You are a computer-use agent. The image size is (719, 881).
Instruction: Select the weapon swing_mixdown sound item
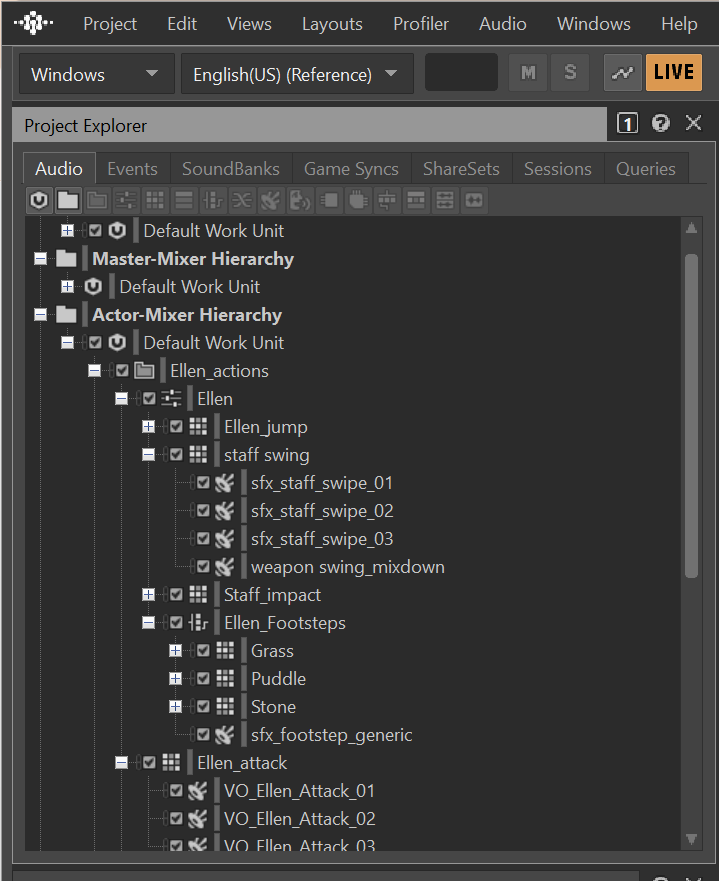[x=347, y=567]
